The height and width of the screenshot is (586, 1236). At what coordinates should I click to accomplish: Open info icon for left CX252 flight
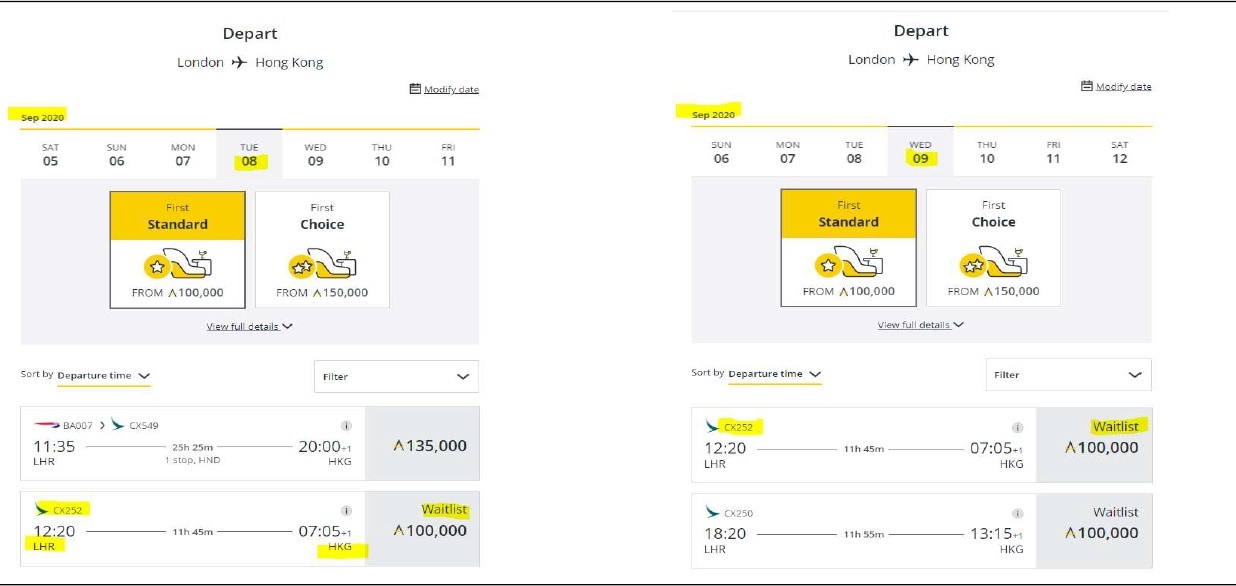pos(346,510)
